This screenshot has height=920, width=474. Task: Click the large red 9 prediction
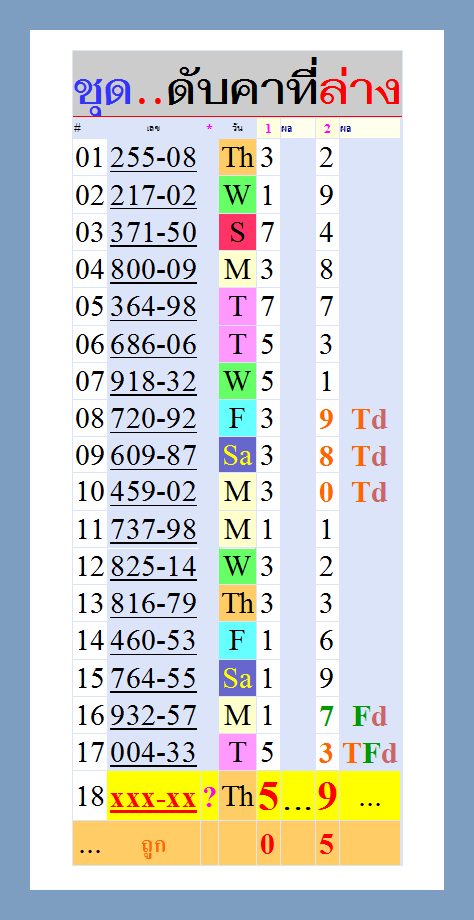coord(327,797)
